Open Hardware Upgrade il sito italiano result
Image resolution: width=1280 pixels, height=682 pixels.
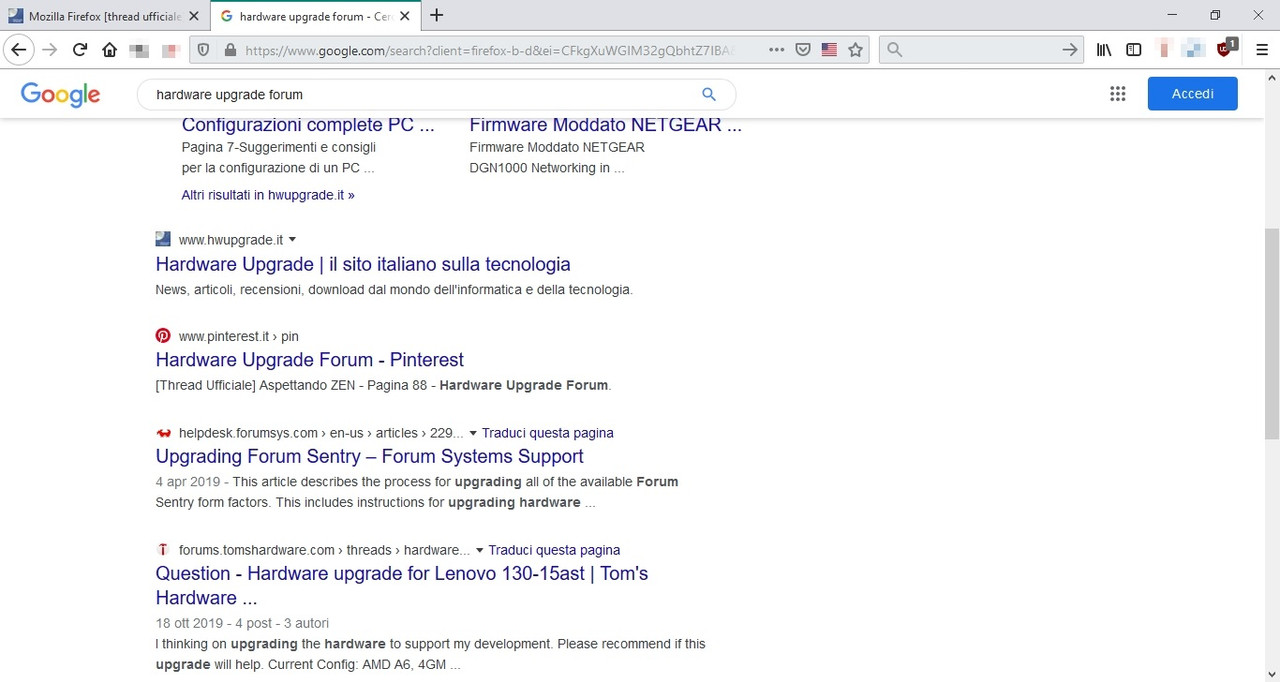point(363,264)
